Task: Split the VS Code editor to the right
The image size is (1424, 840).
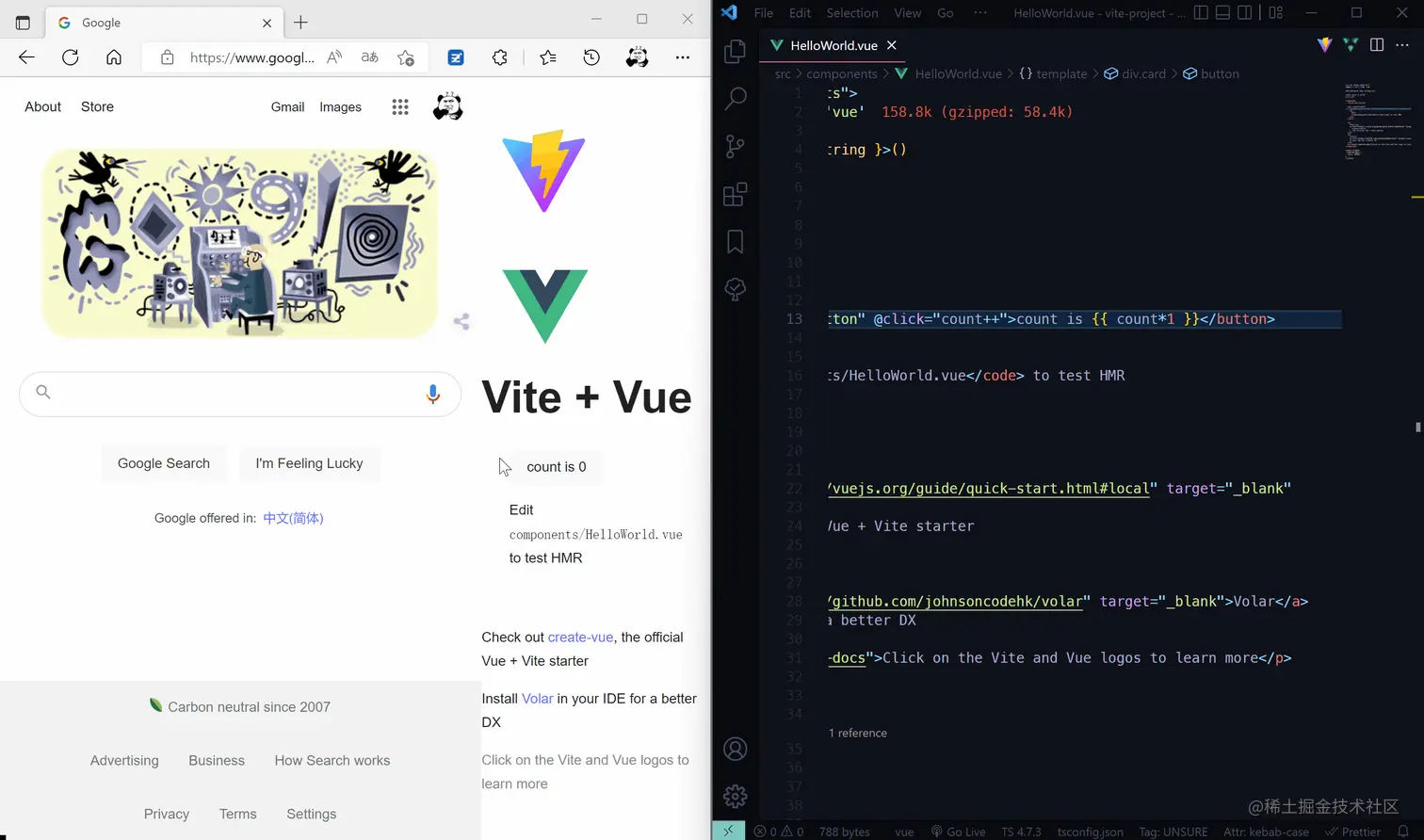Action: tap(1377, 45)
